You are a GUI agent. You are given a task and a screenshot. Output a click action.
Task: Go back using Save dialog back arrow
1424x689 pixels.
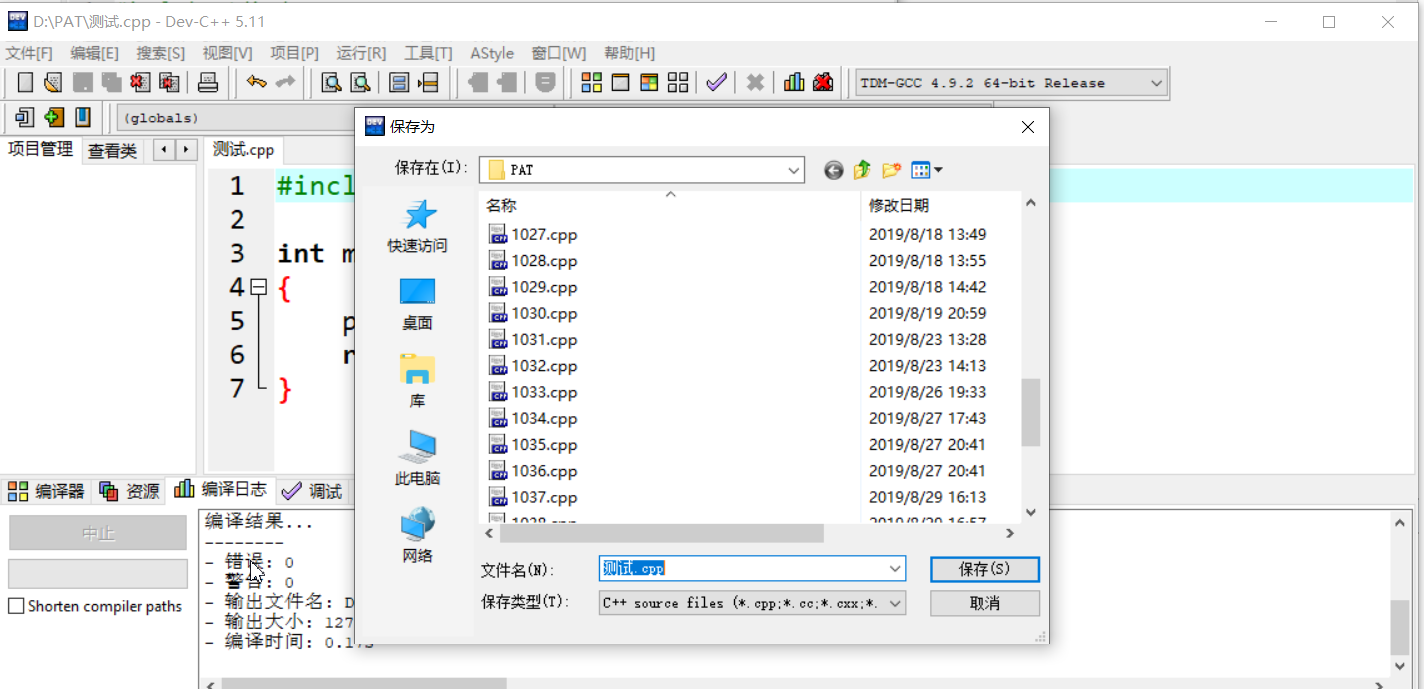tap(834, 170)
